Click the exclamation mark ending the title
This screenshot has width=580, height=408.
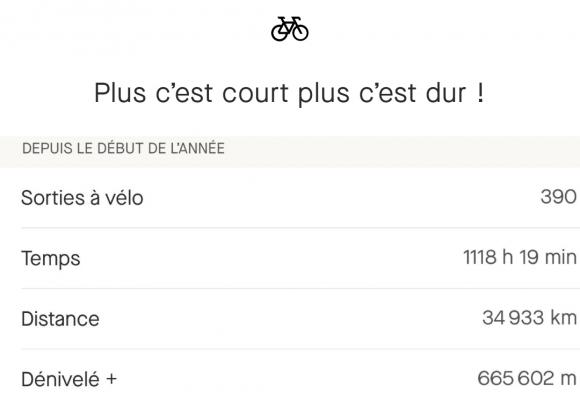coord(480,92)
